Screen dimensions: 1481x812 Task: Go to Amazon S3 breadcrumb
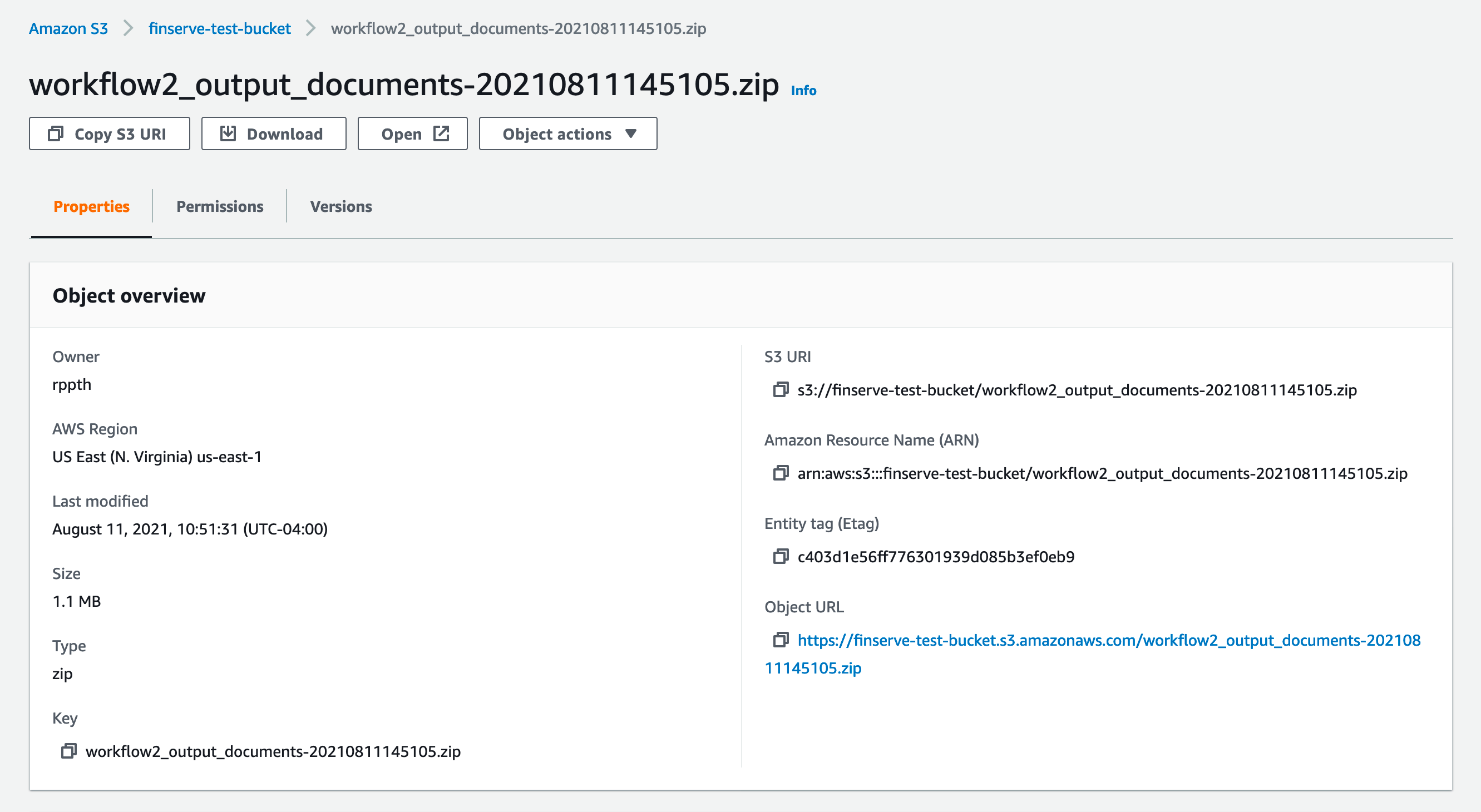click(68, 28)
